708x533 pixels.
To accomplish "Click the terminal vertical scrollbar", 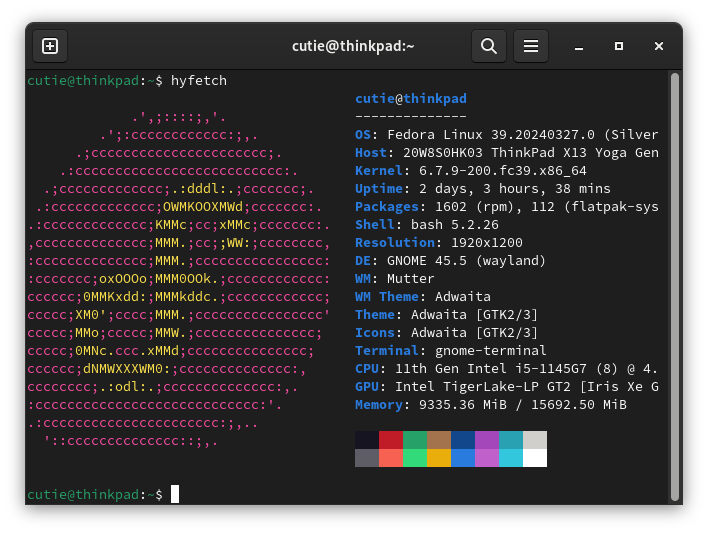I will (x=675, y=286).
